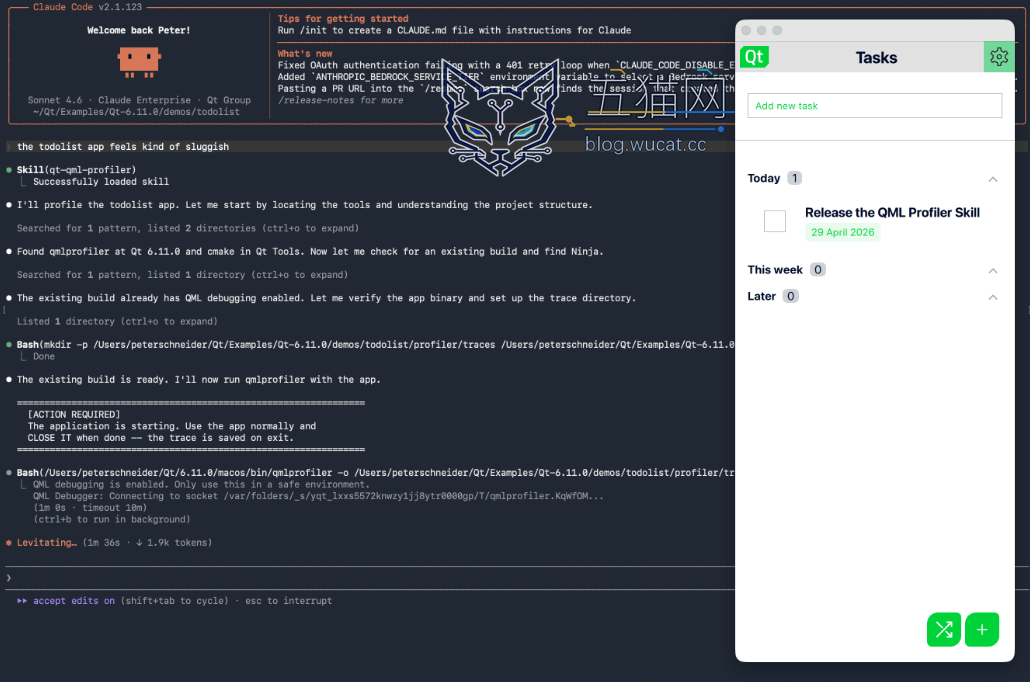Click the Qt logo in Tasks window
Image resolution: width=1030 pixels, height=682 pixels.
tap(754, 57)
